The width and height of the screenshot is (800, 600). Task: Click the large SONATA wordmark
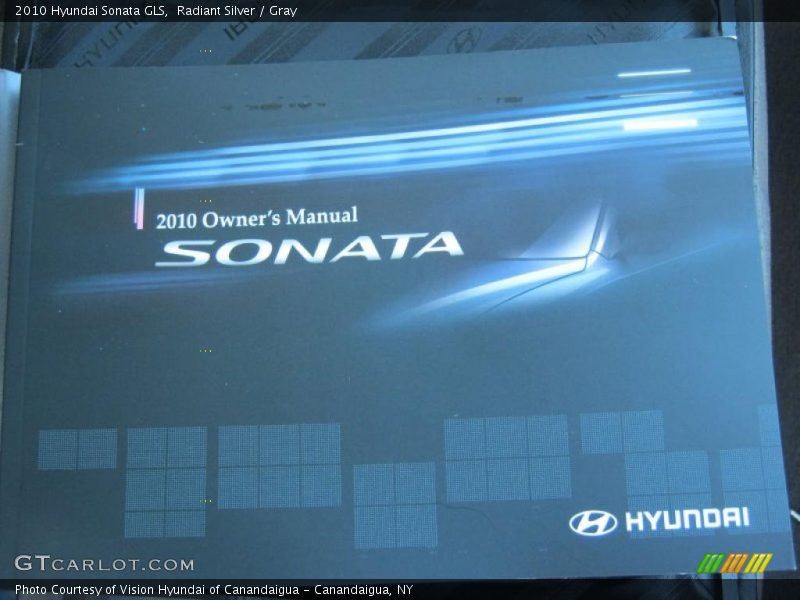[309, 249]
